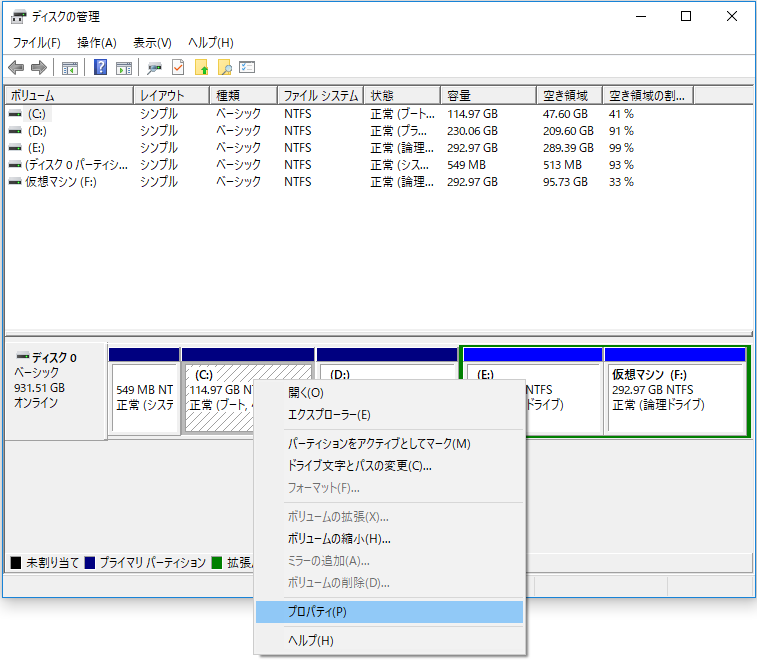Click the back arrow toolbar icon
The image size is (757, 669).
[16, 68]
